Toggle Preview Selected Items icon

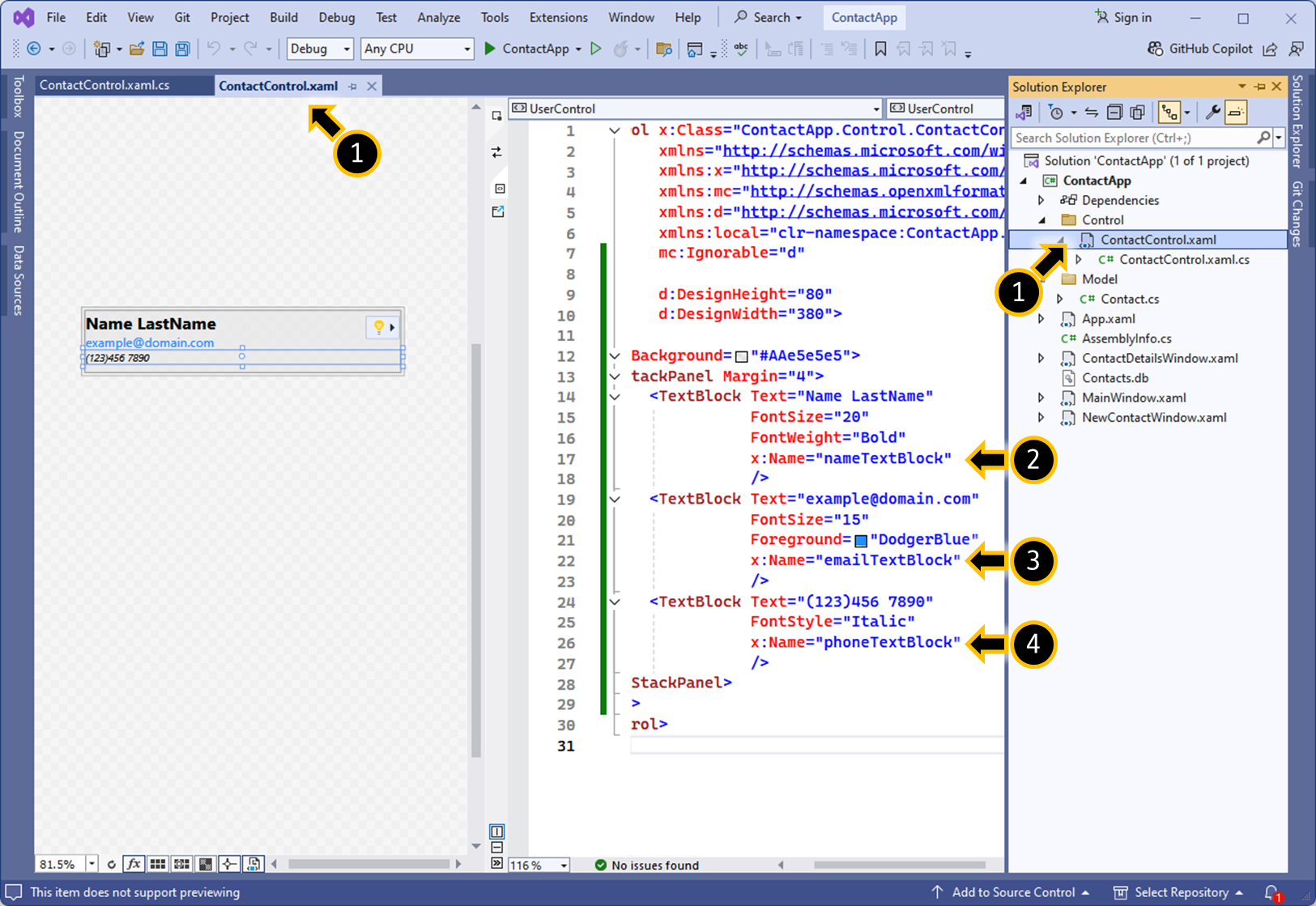pyautogui.click(x=1236, y=113)
